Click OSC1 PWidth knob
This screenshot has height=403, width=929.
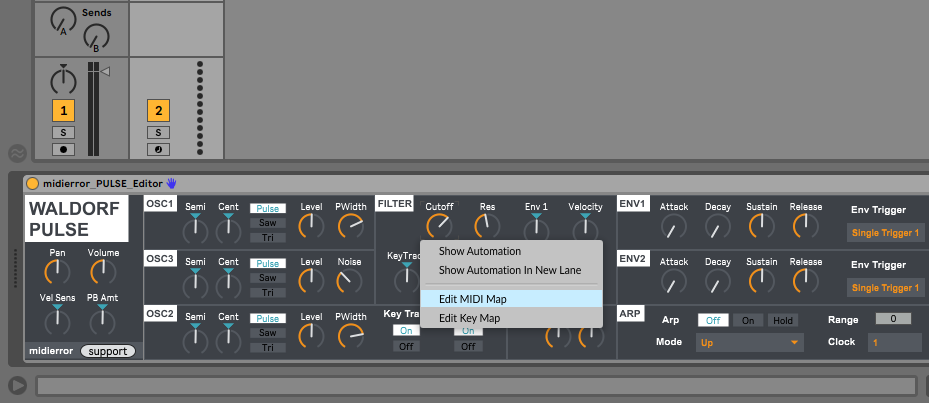[351, 226]
